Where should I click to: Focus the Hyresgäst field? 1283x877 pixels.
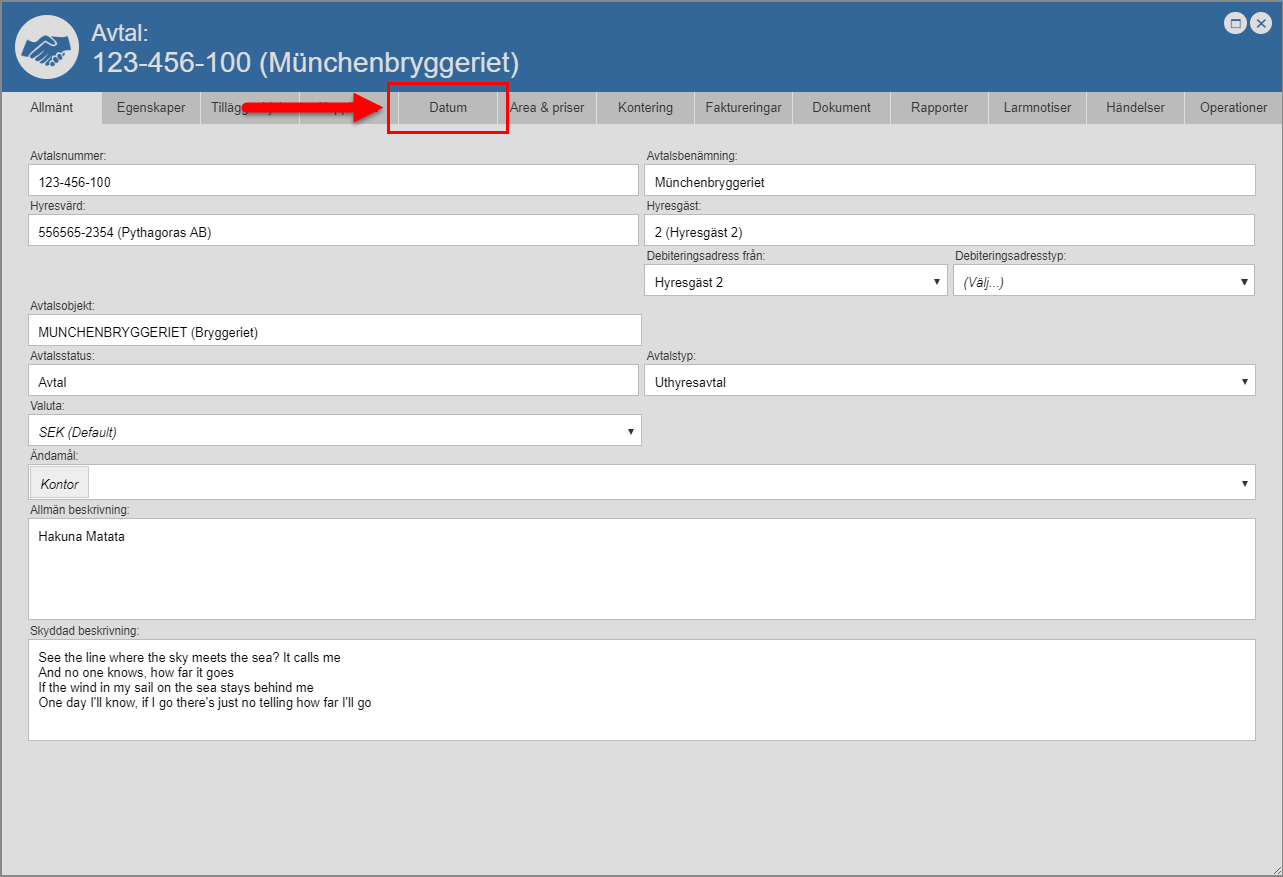(x=949, y=231)
